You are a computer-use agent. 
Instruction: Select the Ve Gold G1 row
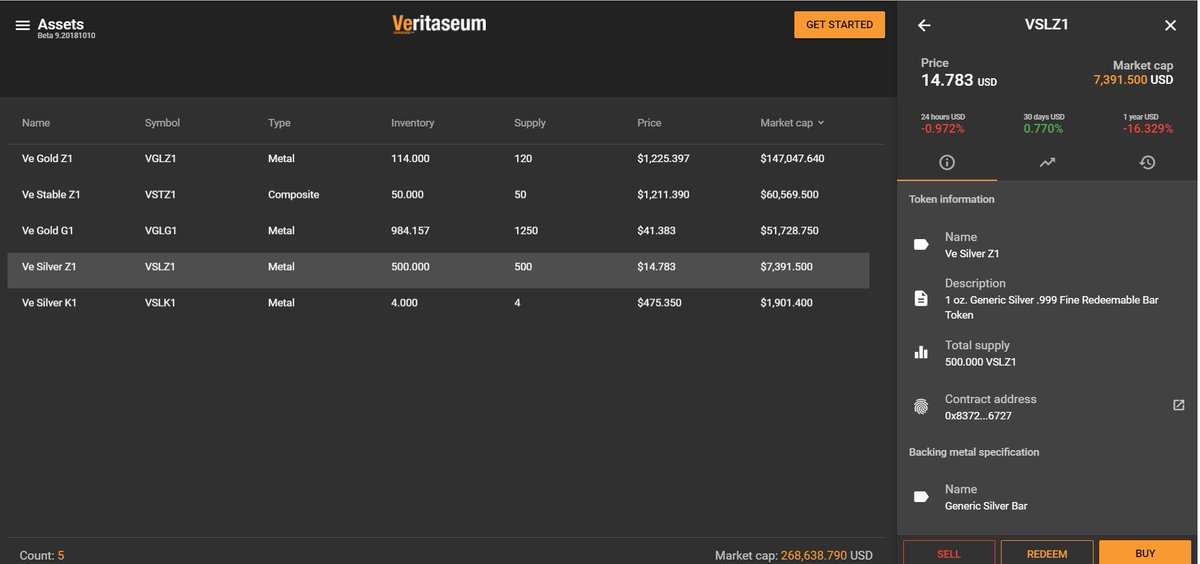point(438,230)
